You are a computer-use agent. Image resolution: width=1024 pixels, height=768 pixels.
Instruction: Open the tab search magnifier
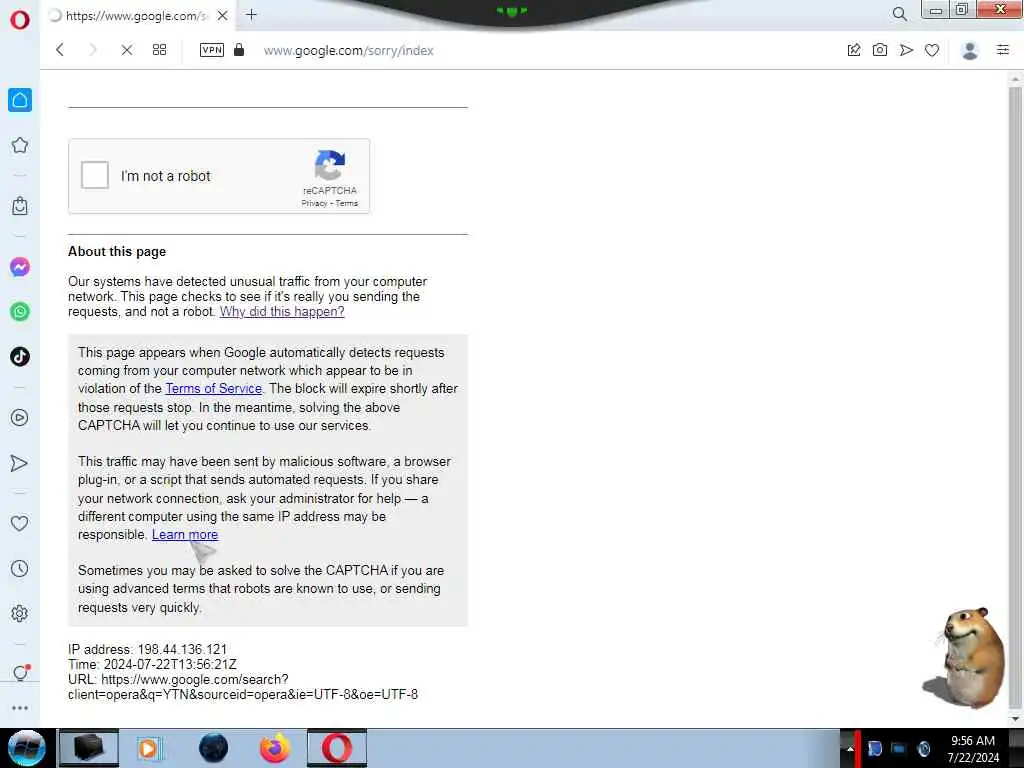[899, 14]
